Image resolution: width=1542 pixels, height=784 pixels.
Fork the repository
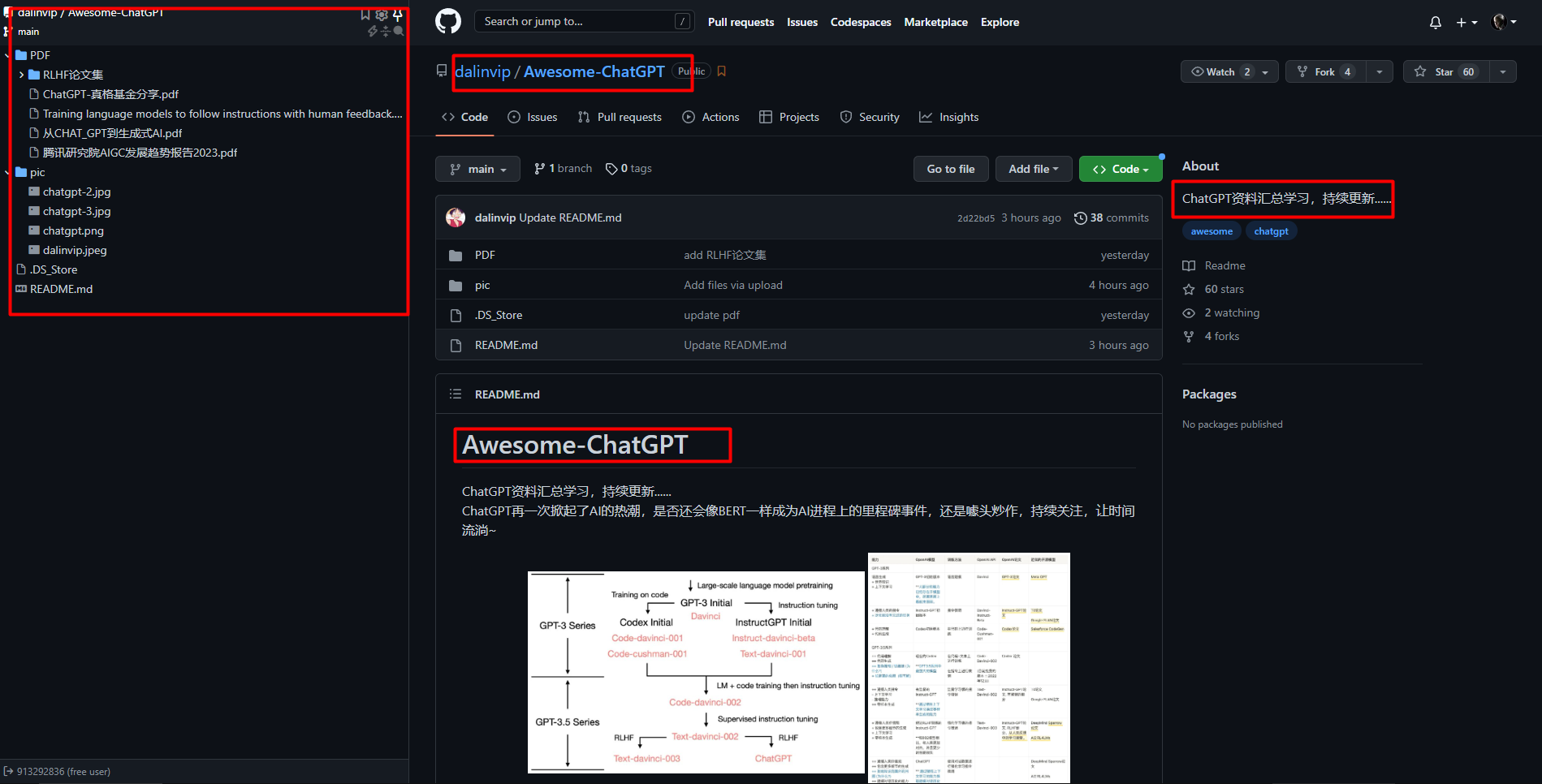pos(1325,71)
